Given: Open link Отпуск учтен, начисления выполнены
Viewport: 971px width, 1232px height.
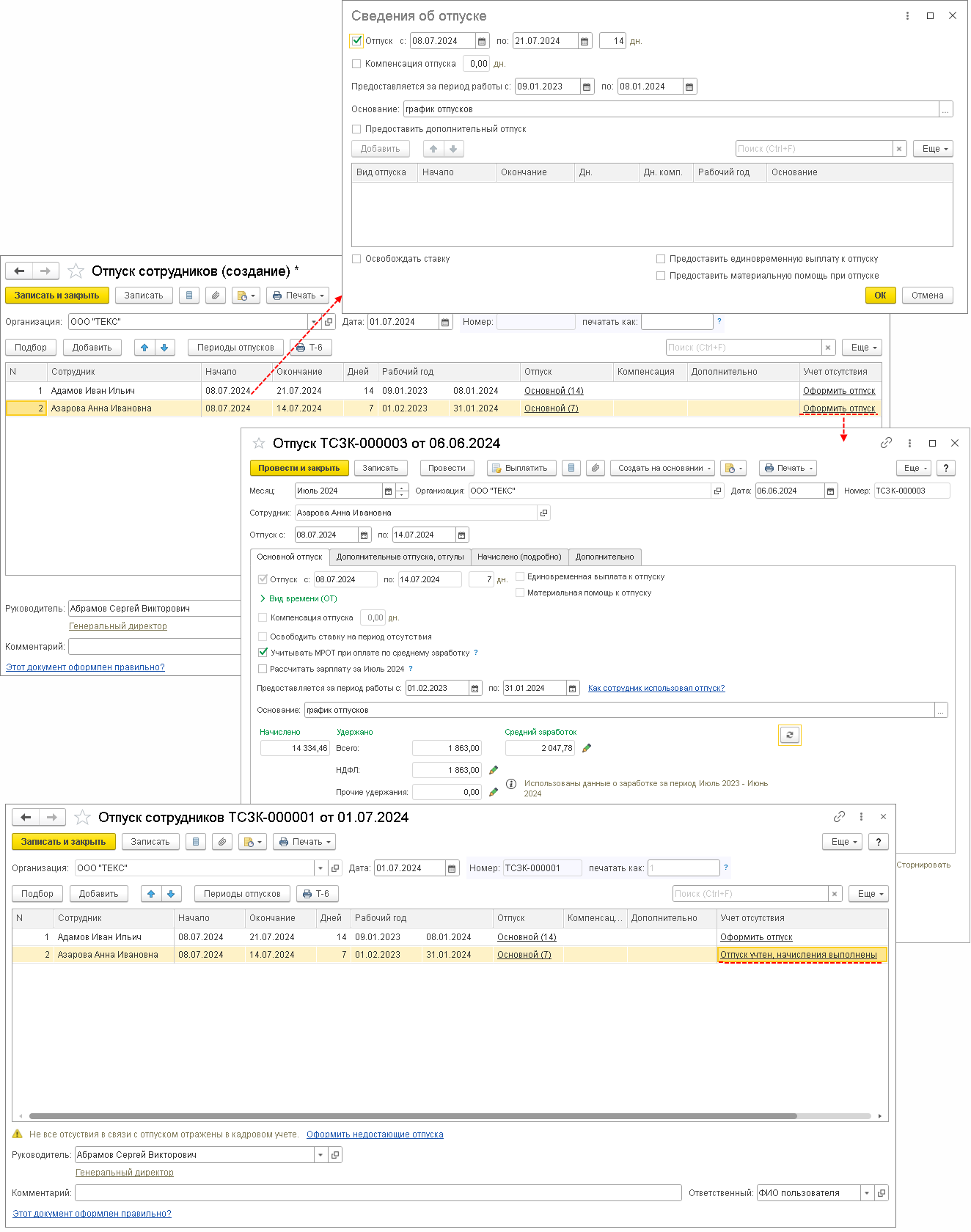Looking at the screenshot, I should pyautogui.click(x=799, y=955).
